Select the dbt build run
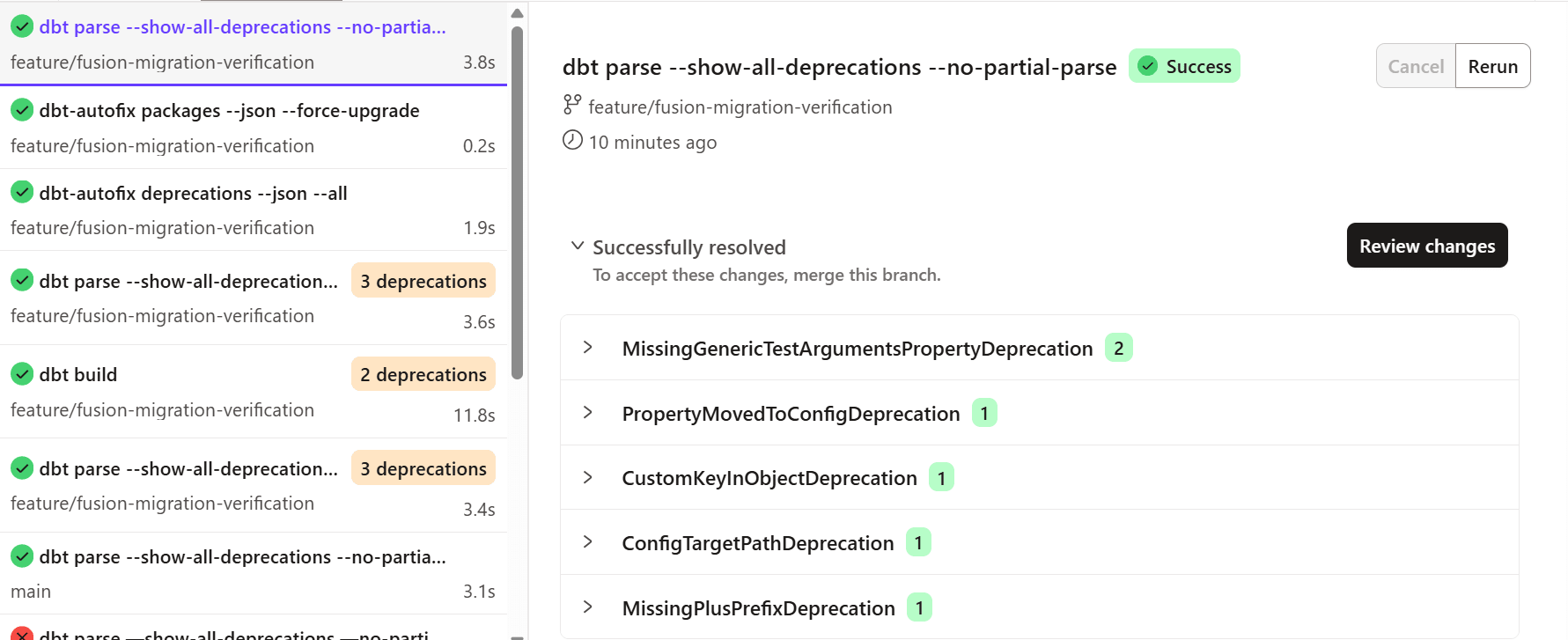Viewport: 1568px width, 640px height. (x=254, y=392)
